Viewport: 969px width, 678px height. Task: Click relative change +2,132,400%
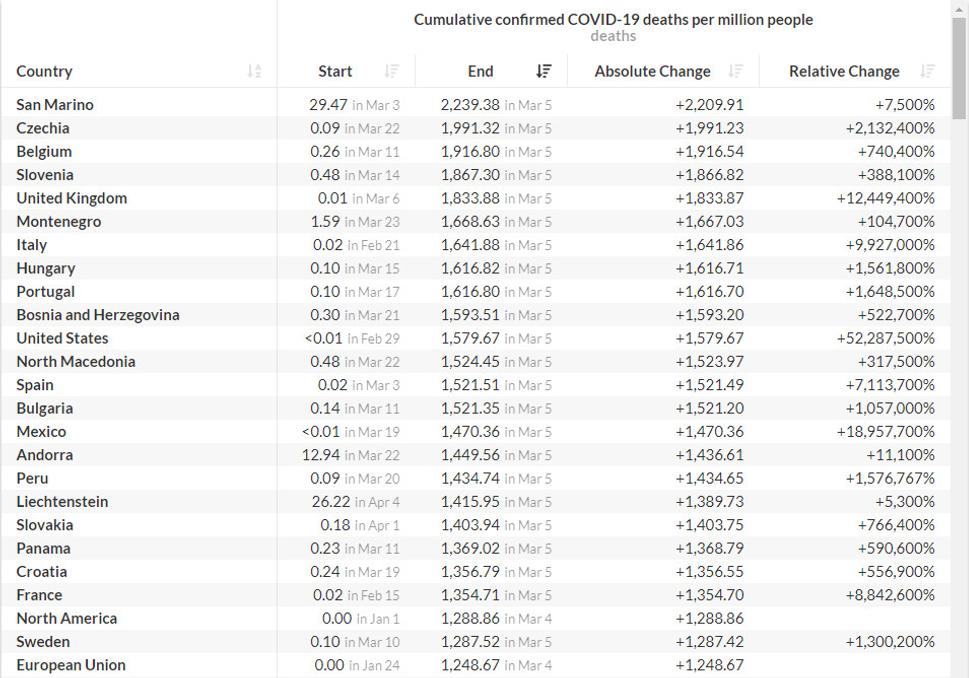point(890,128)
